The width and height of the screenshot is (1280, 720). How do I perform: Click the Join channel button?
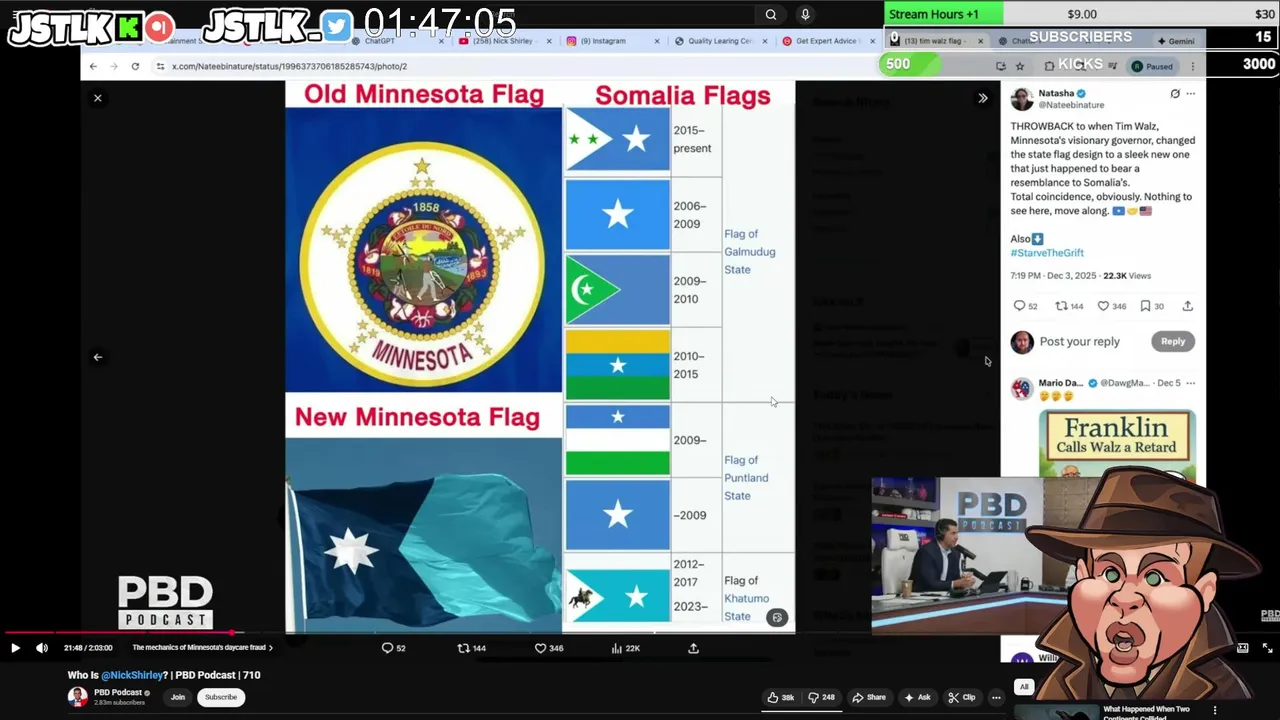178,697
